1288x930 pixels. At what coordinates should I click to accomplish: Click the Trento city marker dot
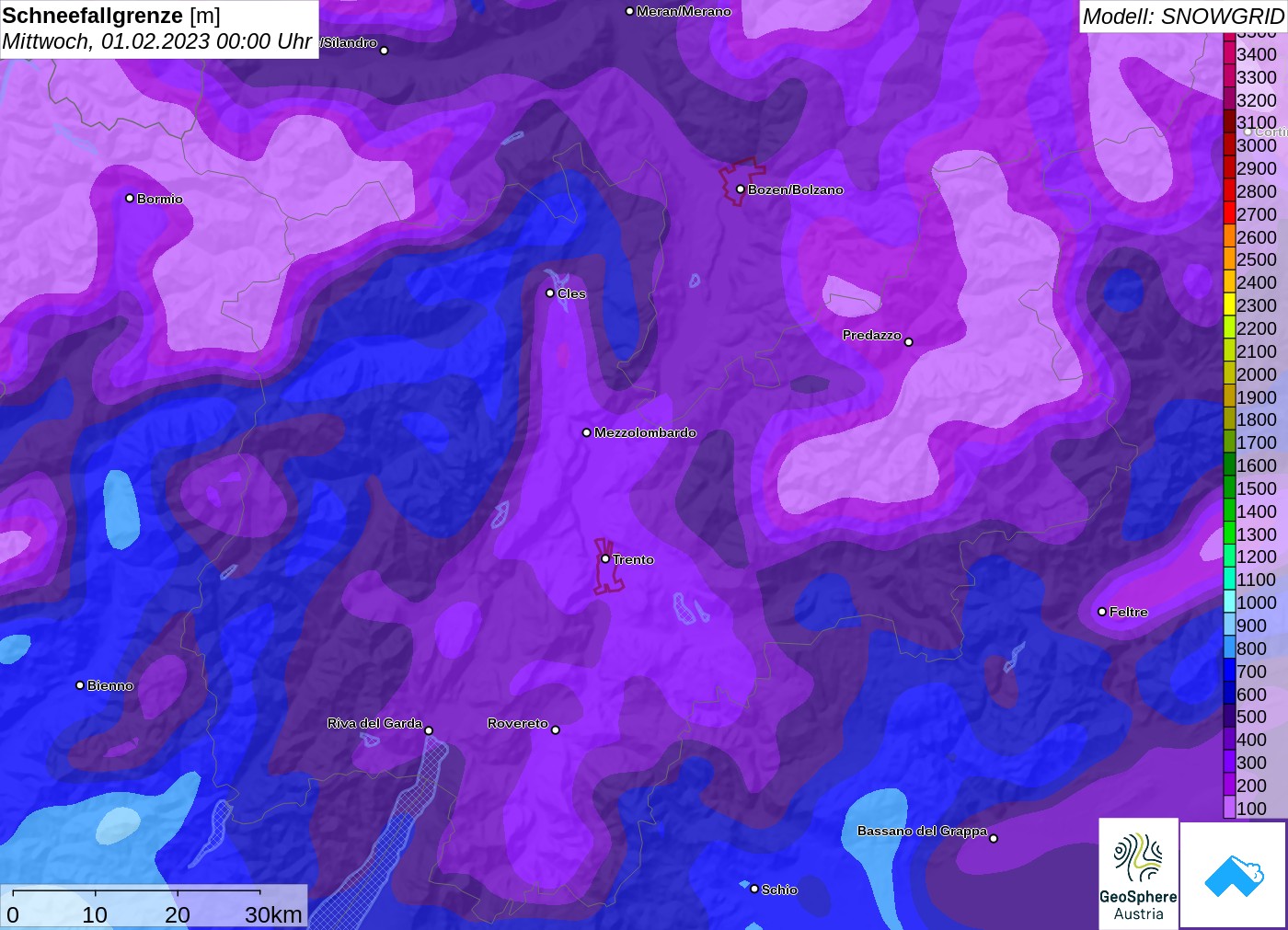[605, 558]
